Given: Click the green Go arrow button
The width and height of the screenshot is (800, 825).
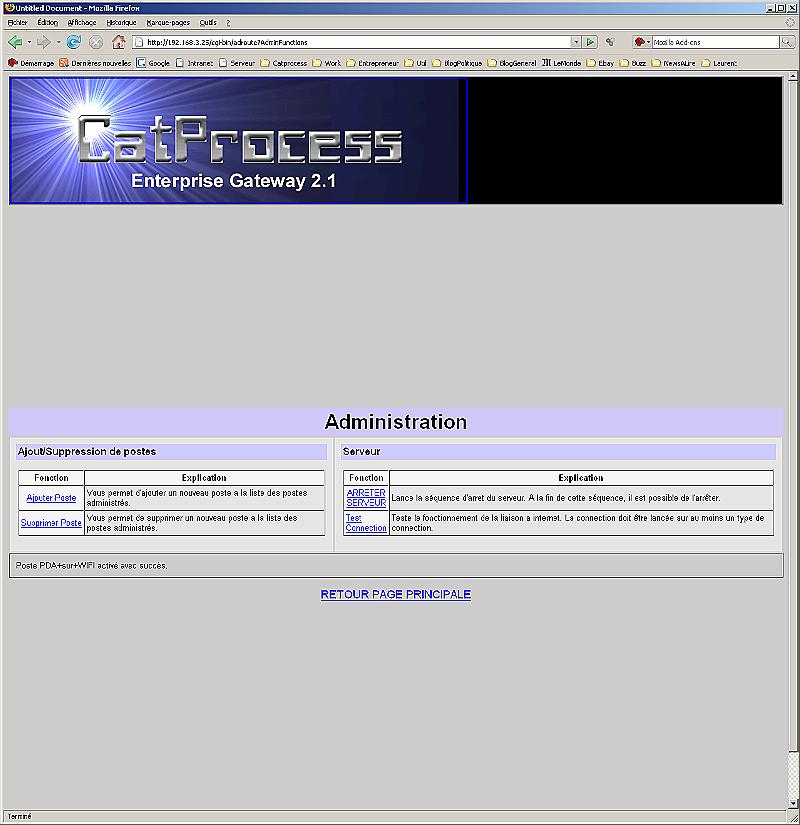Looking at the screenshot, I should 590,42.
